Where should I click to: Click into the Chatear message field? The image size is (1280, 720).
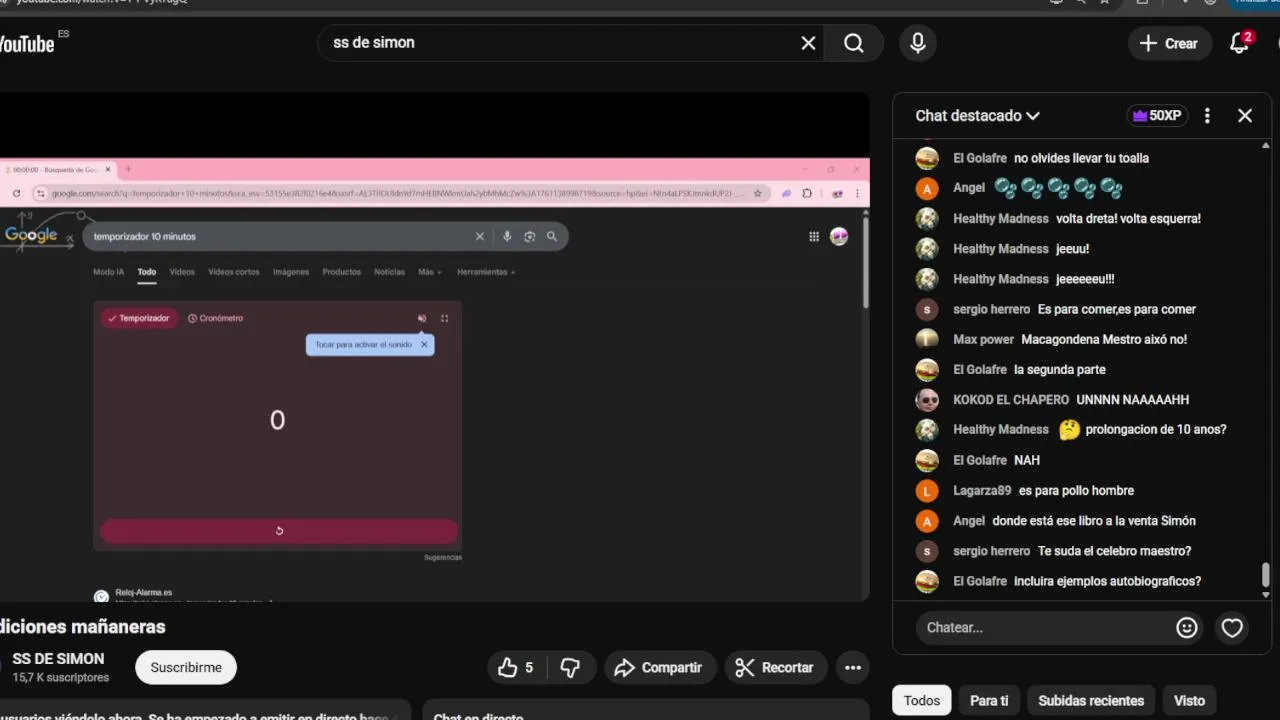coord(1038,627)
